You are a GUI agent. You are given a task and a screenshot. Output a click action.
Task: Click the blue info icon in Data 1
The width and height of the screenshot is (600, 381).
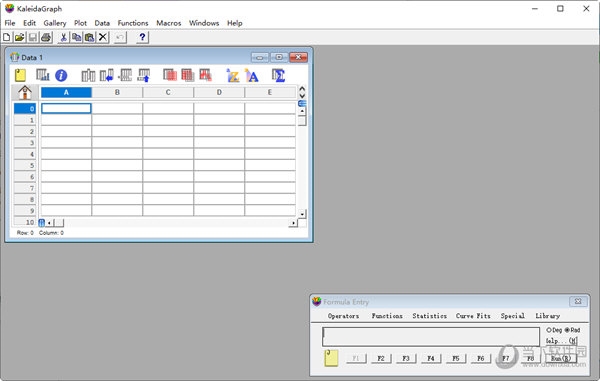pyautogui.click(x=61, y=75)
